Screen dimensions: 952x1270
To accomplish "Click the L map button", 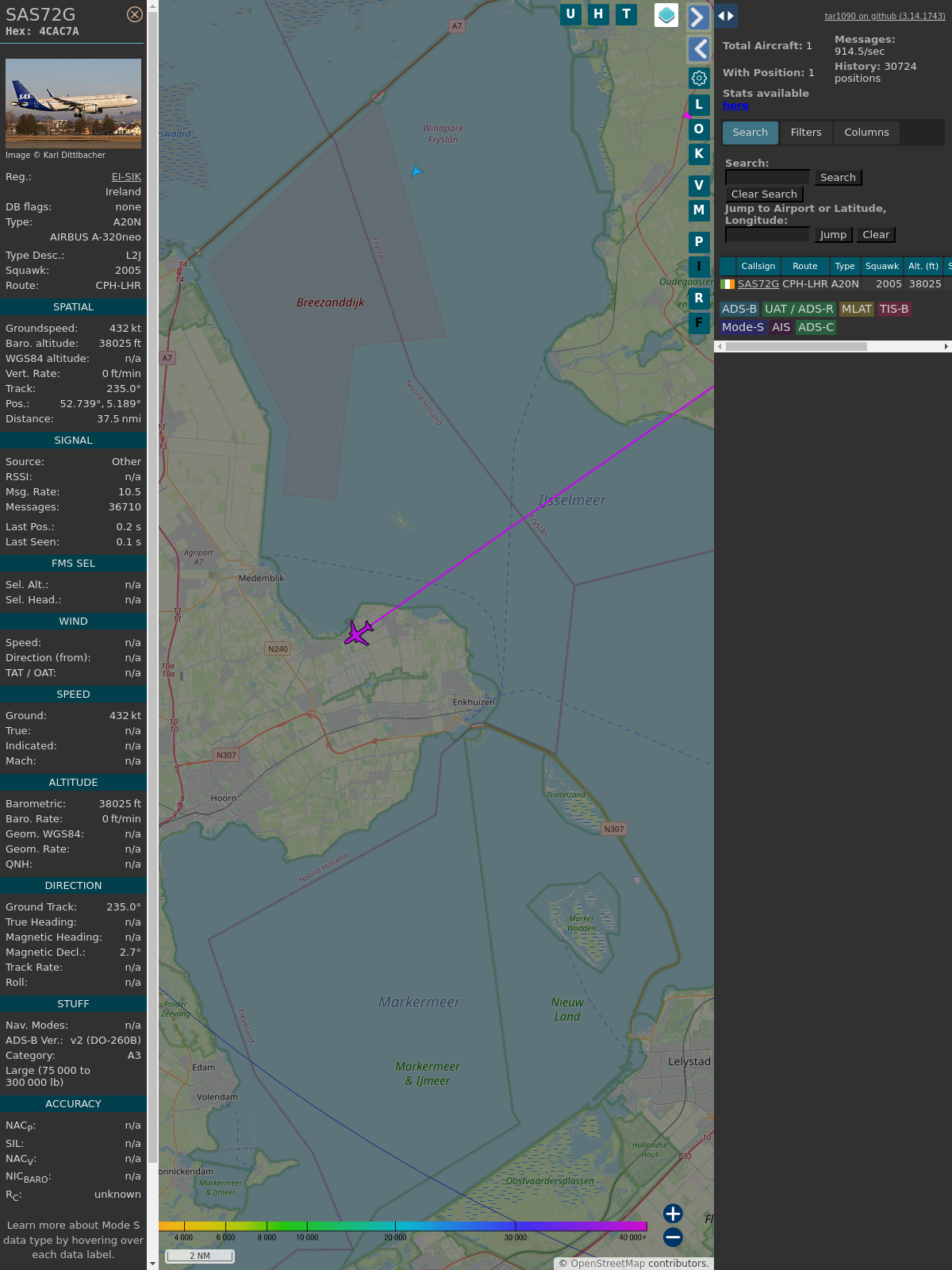I will pos(699,104).
